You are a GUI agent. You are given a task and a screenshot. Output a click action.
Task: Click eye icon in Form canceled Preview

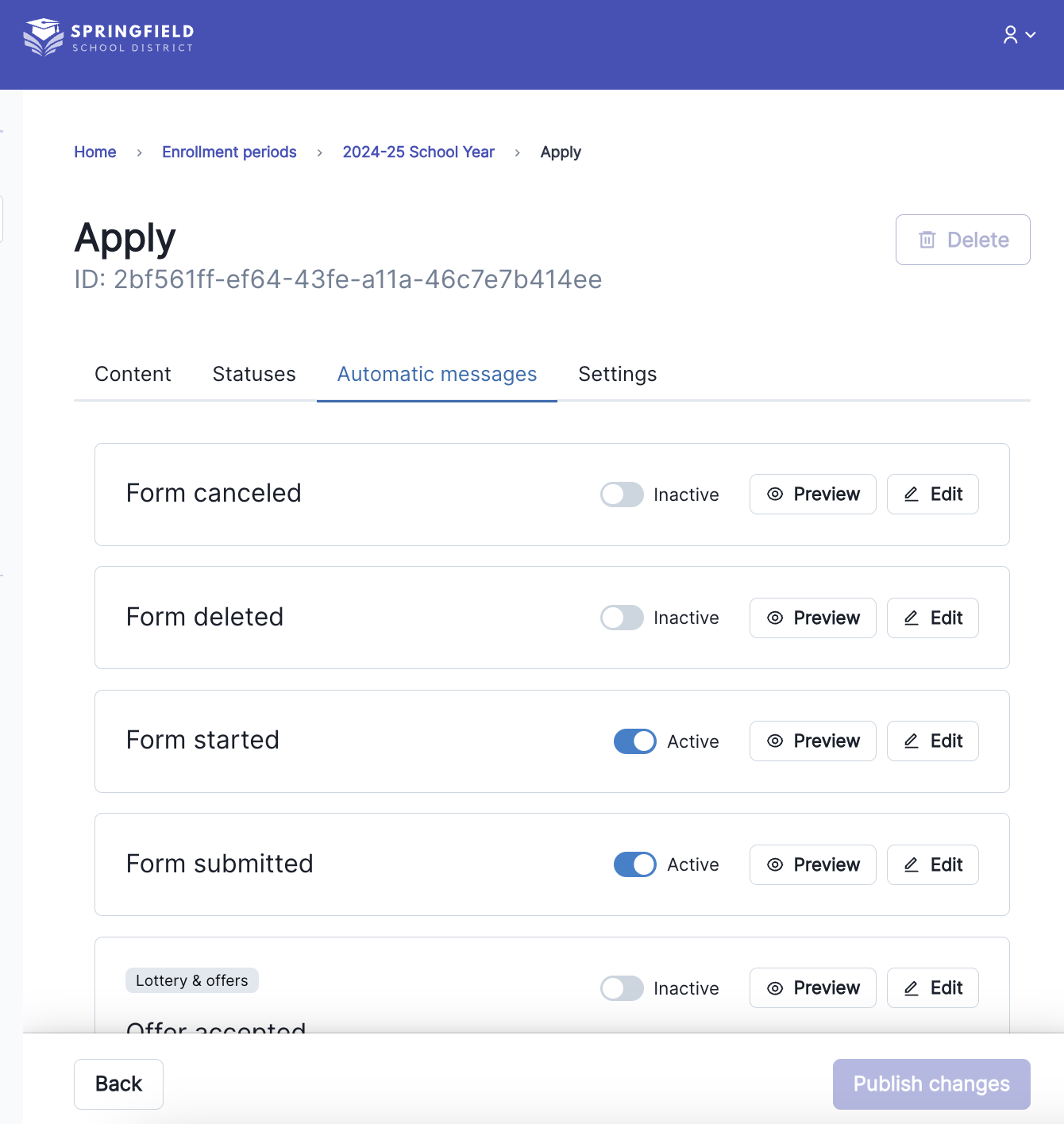point(775,495)
